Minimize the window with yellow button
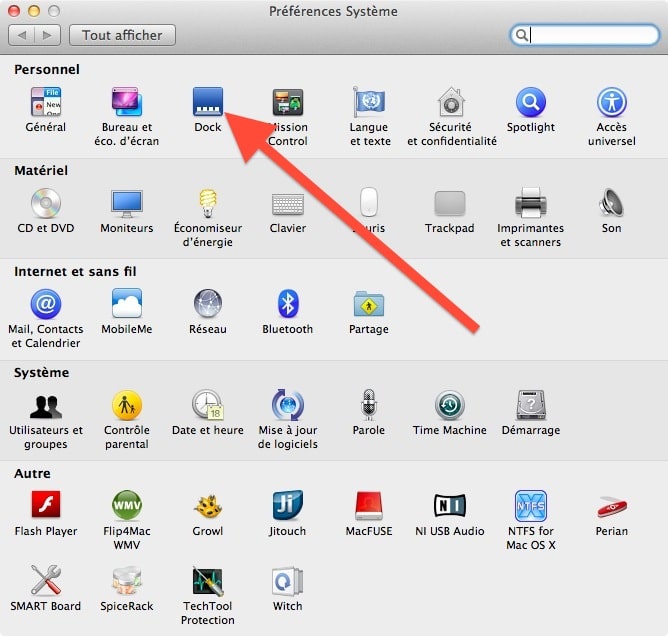This screenshot has width=668, height=636. pos(34,11)
